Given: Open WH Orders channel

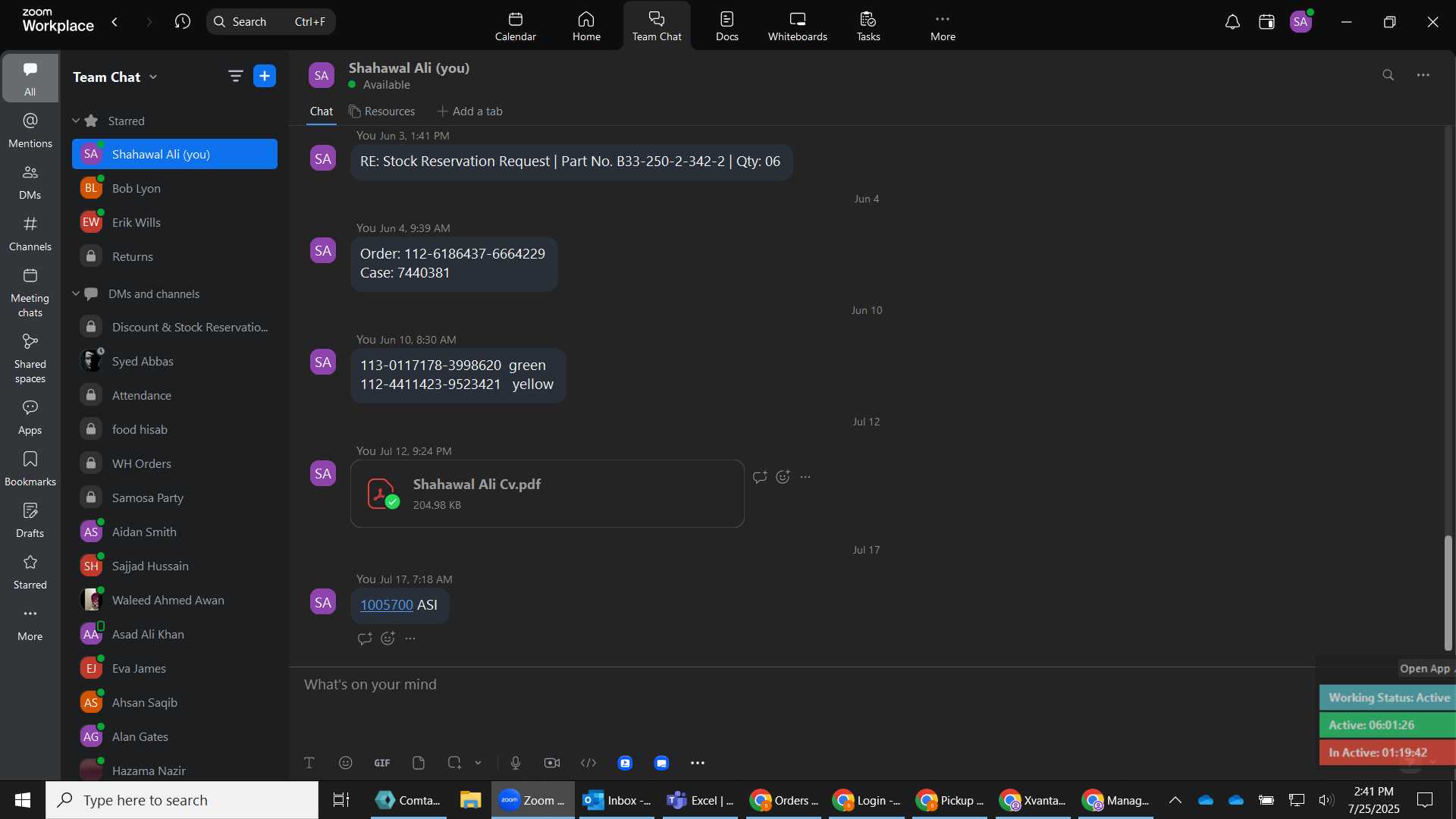Looking at the screenshot, I should point(174,463).
